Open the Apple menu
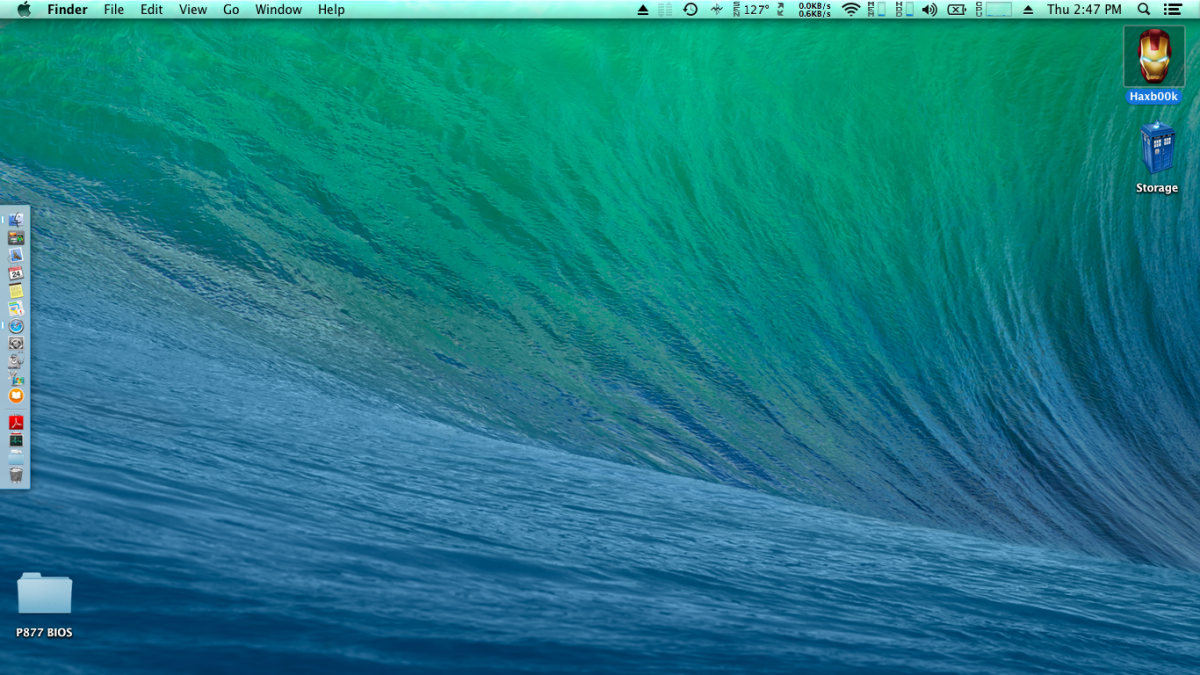This screenshot has height=675, width=1200. coord(23,9)
